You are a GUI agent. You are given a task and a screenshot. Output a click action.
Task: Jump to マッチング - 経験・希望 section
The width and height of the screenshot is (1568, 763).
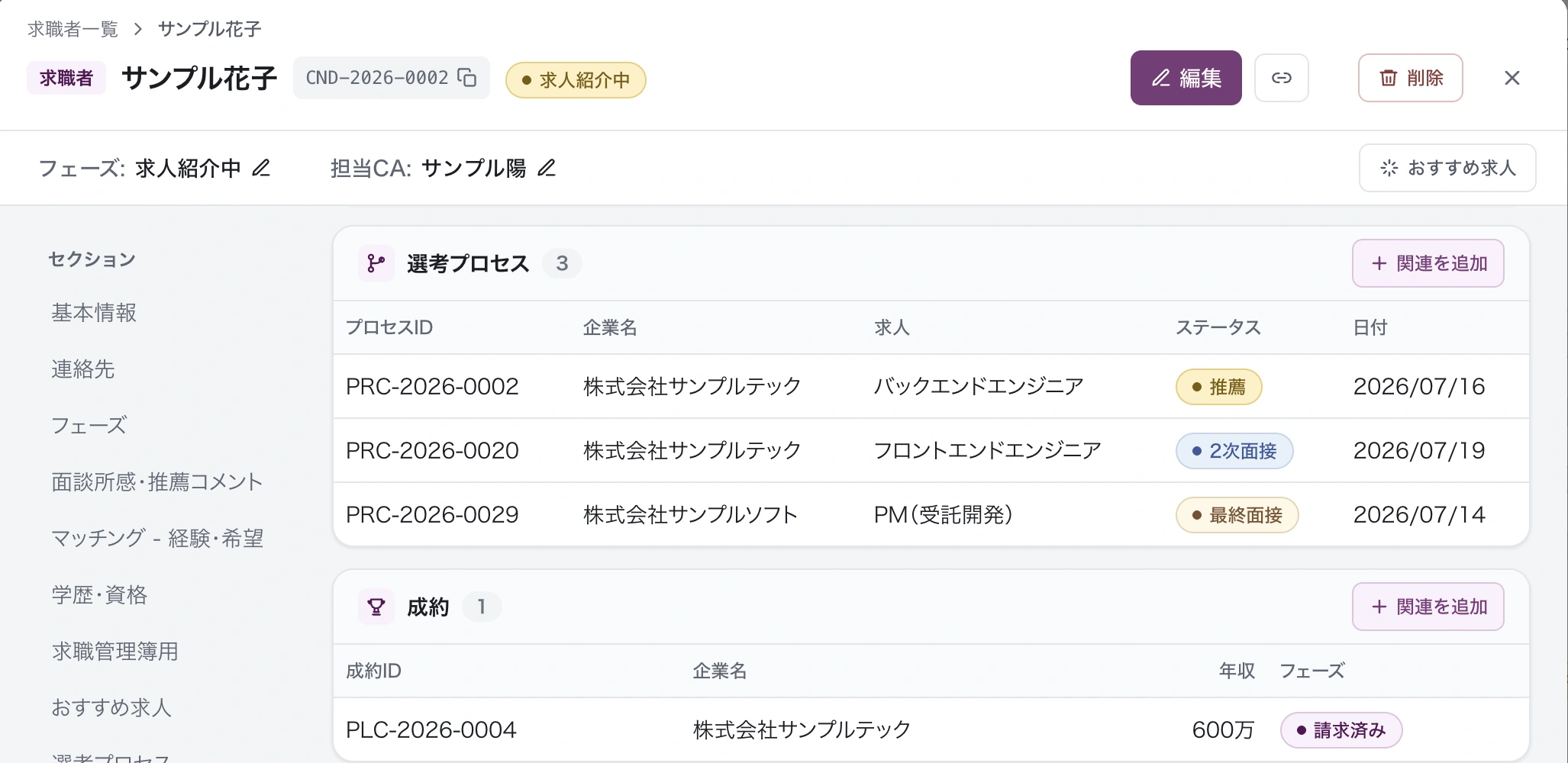[157, 539]
